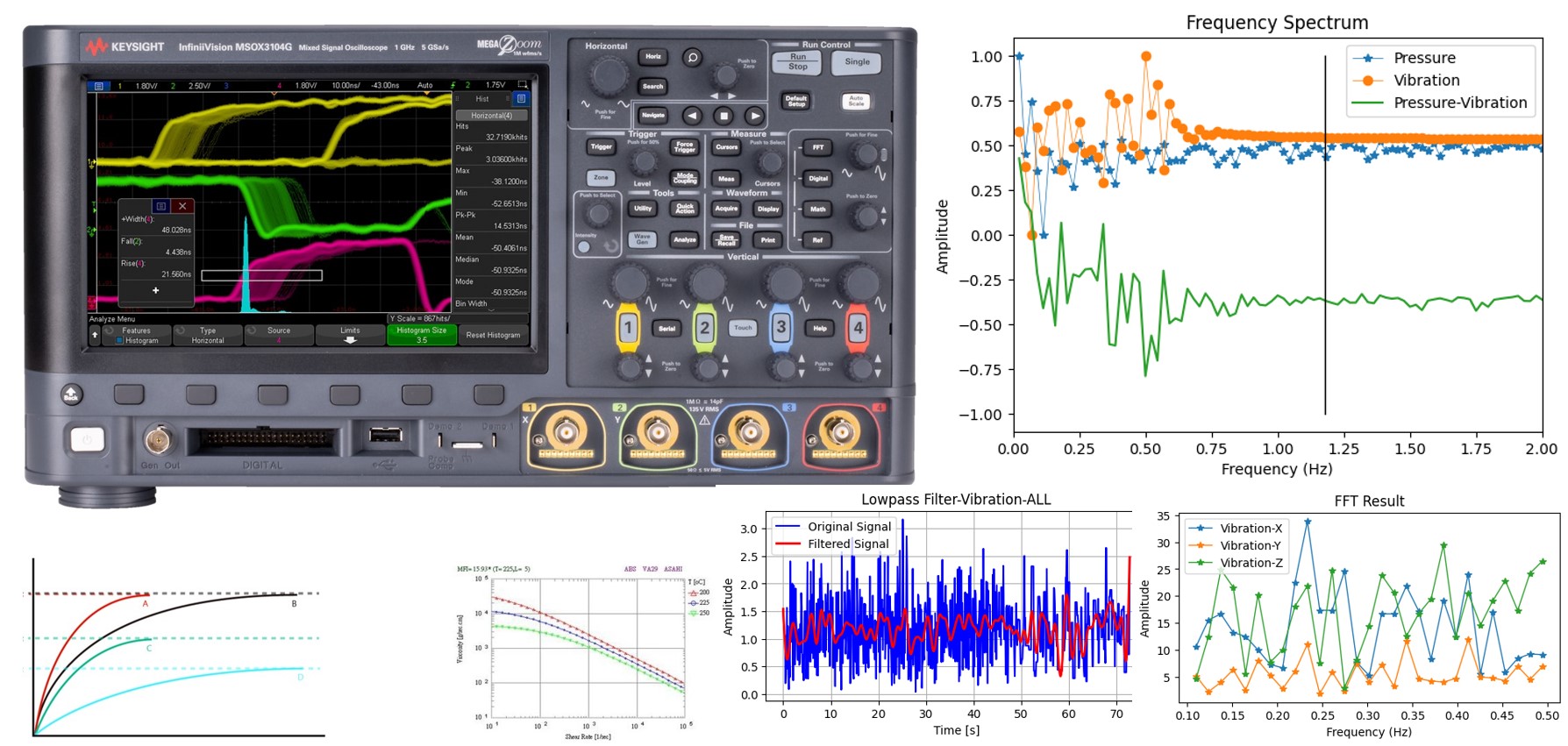
Task: Click channel 1 yellow BNC input connector
Action: (566, 431)
